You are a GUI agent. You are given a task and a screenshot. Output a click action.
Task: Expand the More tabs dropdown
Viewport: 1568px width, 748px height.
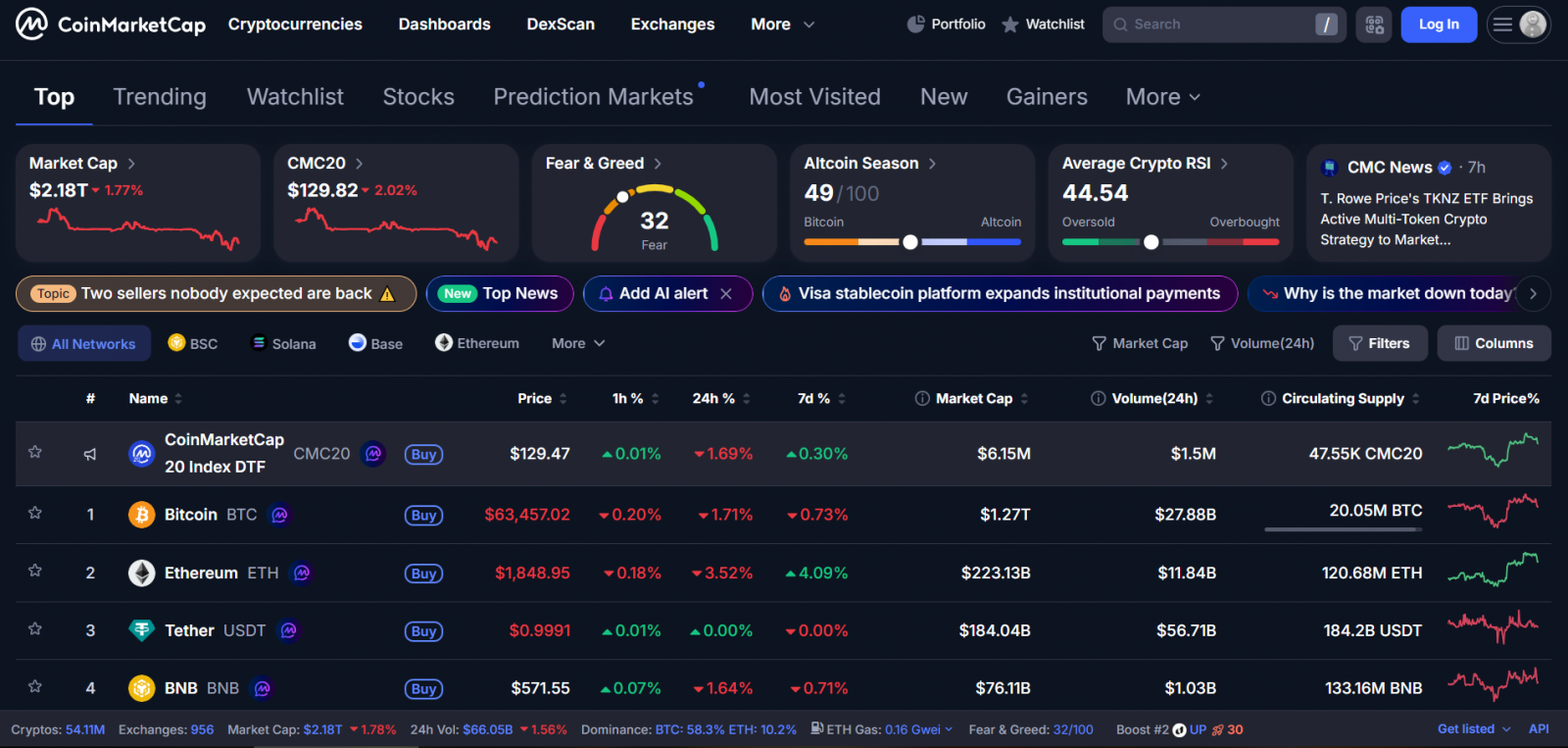[x=1163, y=97]
